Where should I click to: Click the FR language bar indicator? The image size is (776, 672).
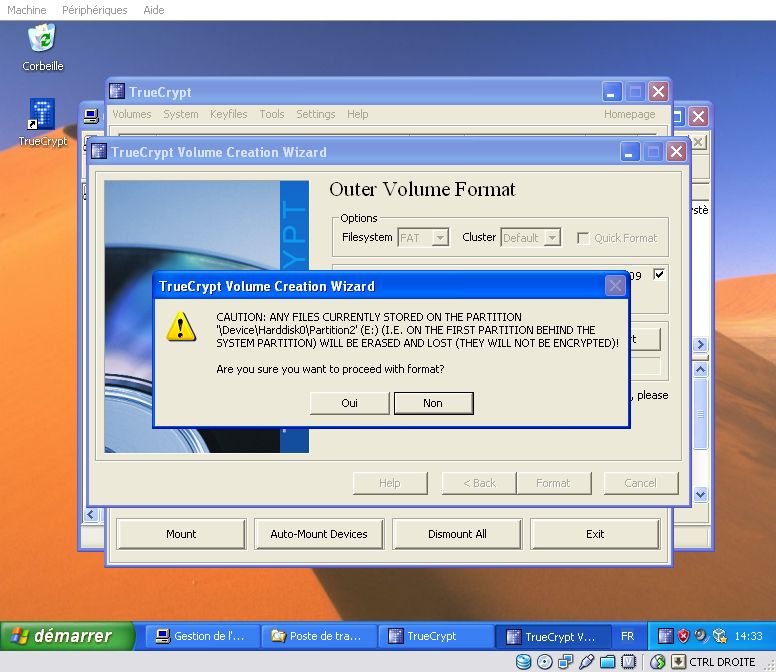tap(627, 636)
